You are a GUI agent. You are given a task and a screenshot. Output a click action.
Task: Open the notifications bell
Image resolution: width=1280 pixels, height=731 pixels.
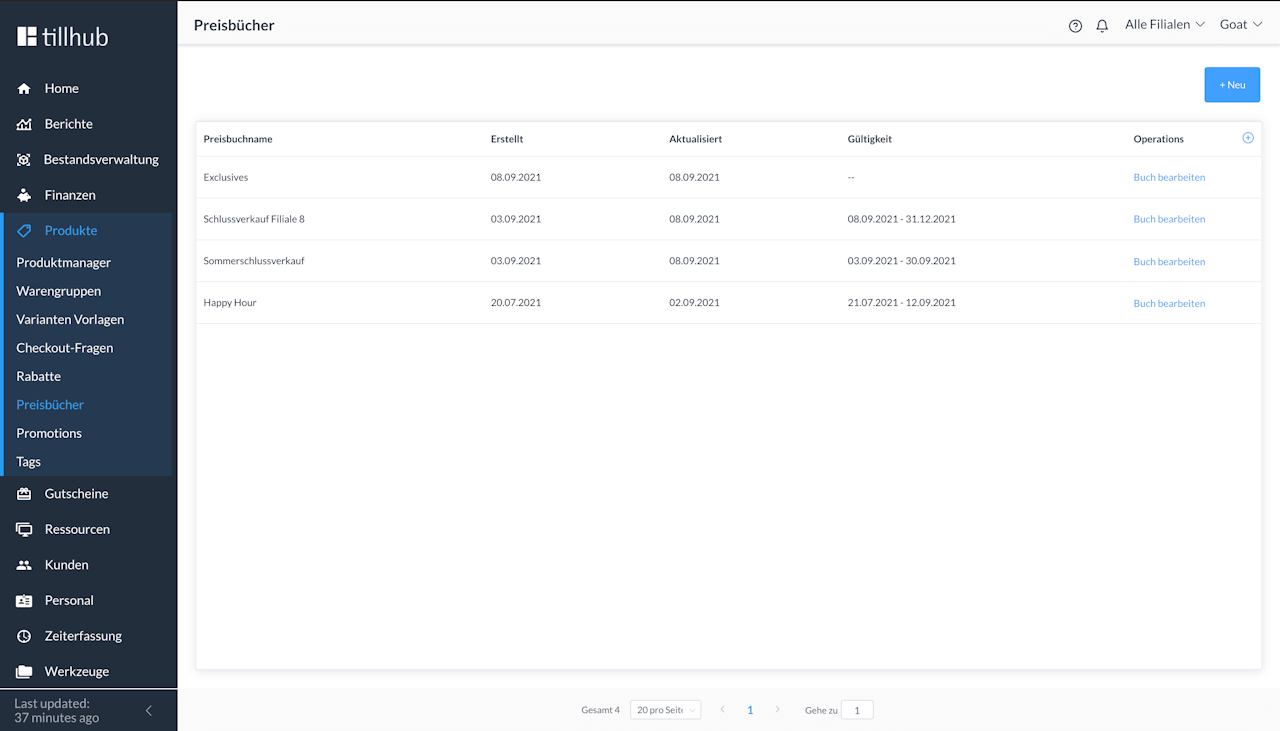[1102, 26]
